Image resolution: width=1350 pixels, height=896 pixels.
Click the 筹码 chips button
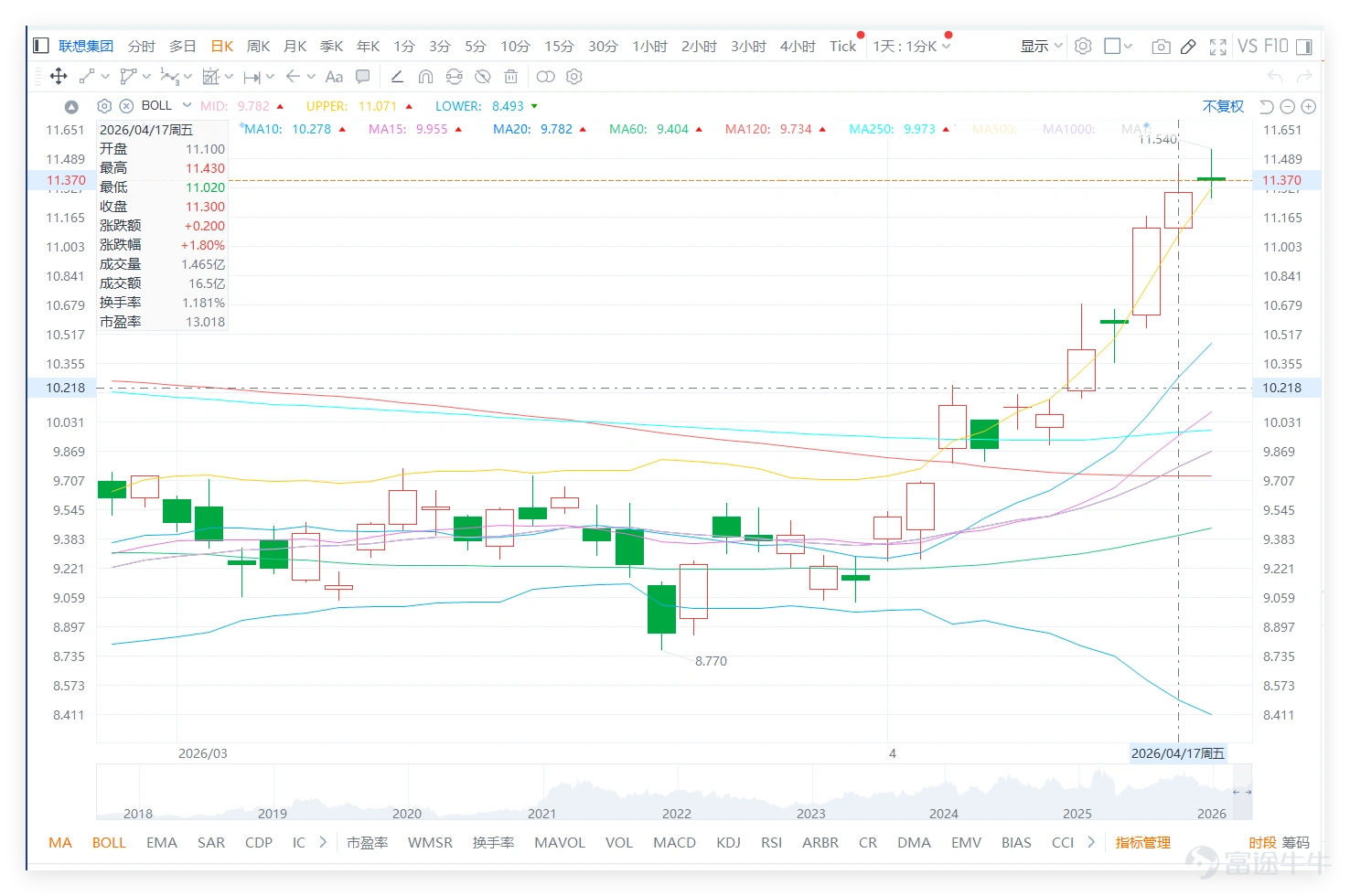[1296, 842]
